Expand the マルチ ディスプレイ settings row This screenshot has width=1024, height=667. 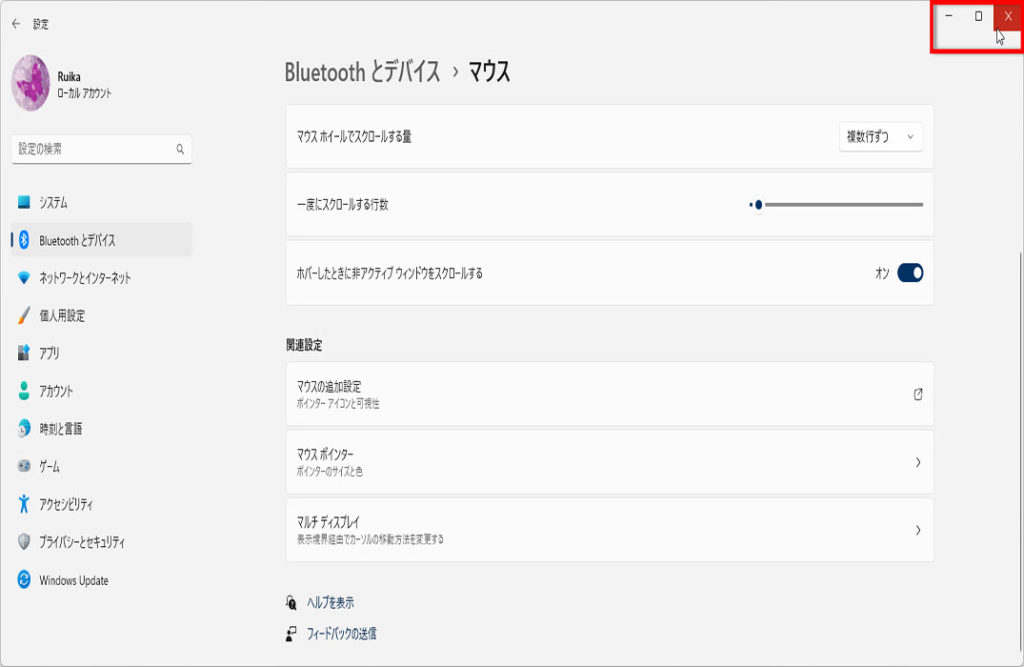point(609,530)
